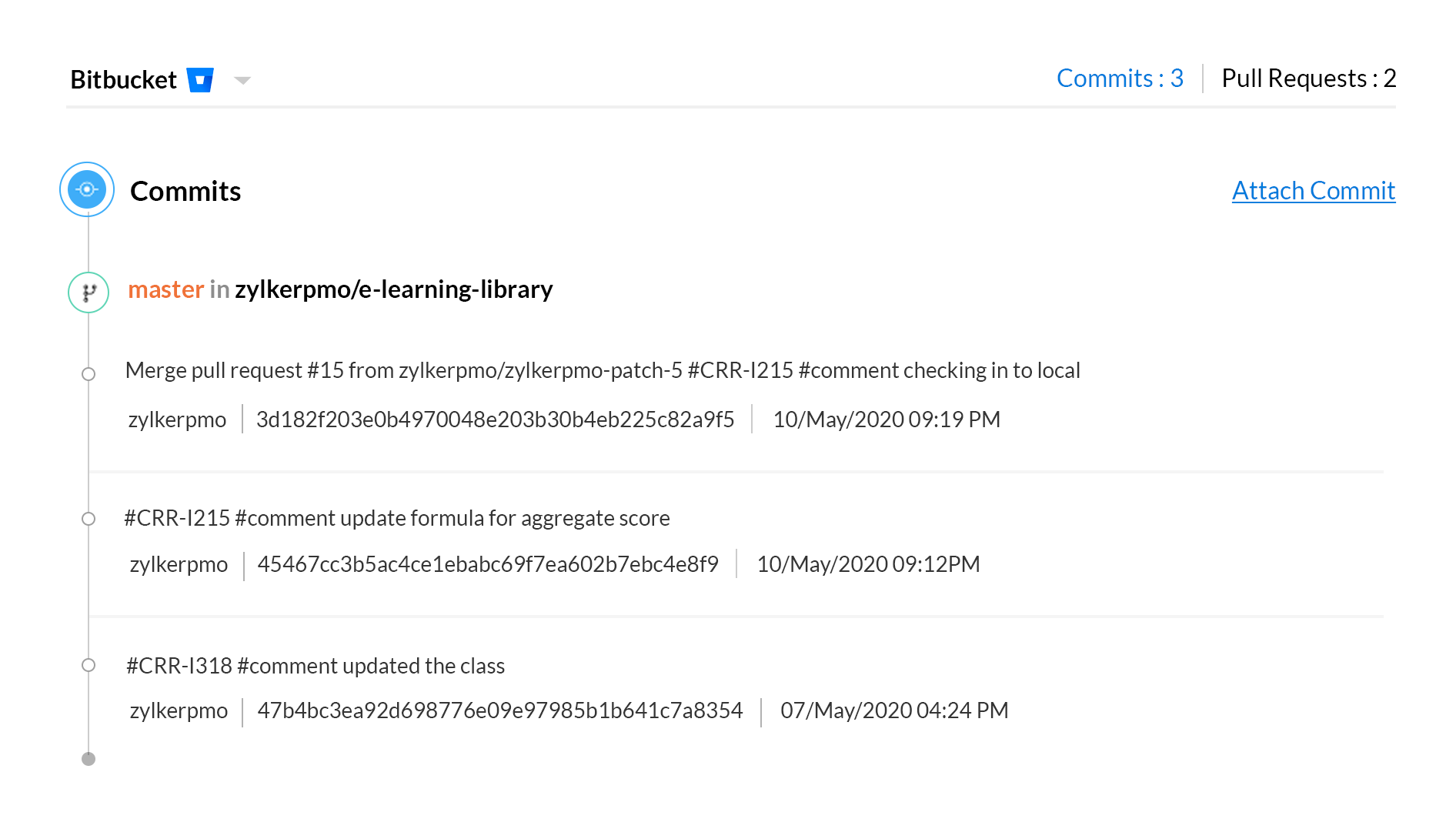The height and width of the screenshot is (829, 1456).
Task: Select the #CRR-I318 updated the class commit
Action: point(315,666)
